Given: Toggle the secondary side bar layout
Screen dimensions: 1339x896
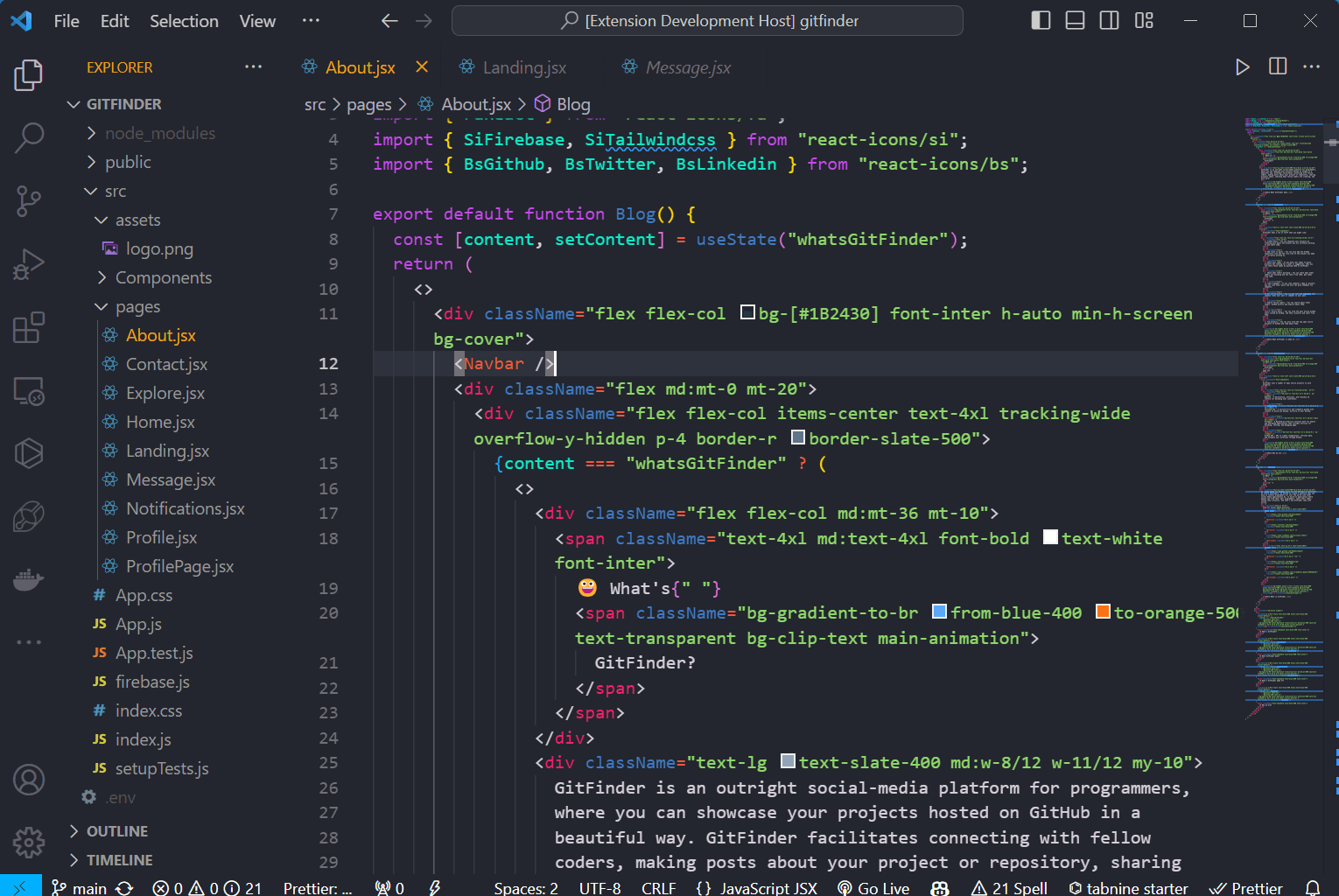Looking at the screenshot, I should (1109, 20).
